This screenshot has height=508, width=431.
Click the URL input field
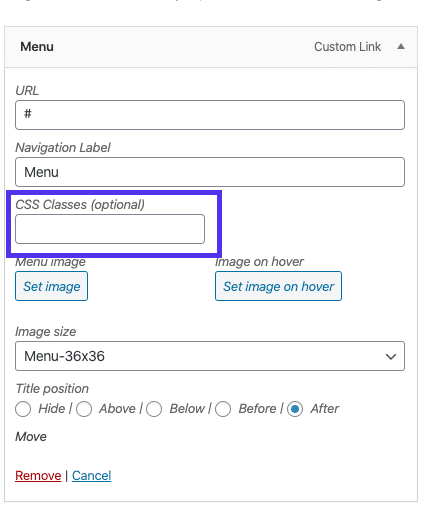[210, 115]
